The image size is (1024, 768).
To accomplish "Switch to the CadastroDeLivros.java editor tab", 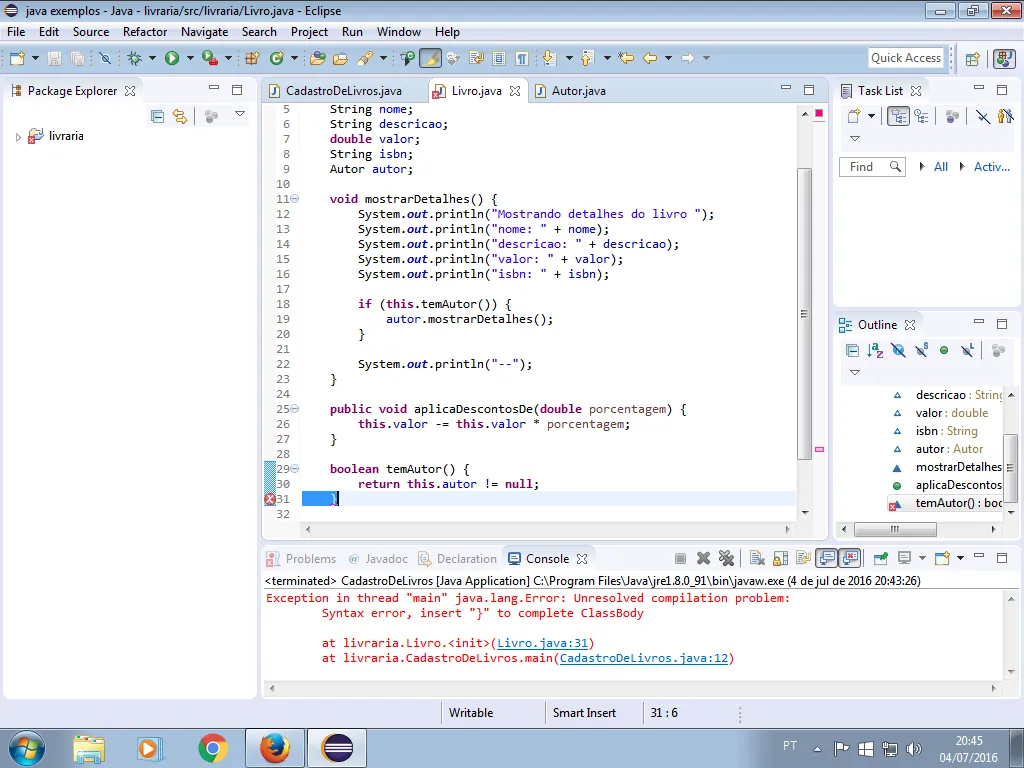I will click(343, 91).
